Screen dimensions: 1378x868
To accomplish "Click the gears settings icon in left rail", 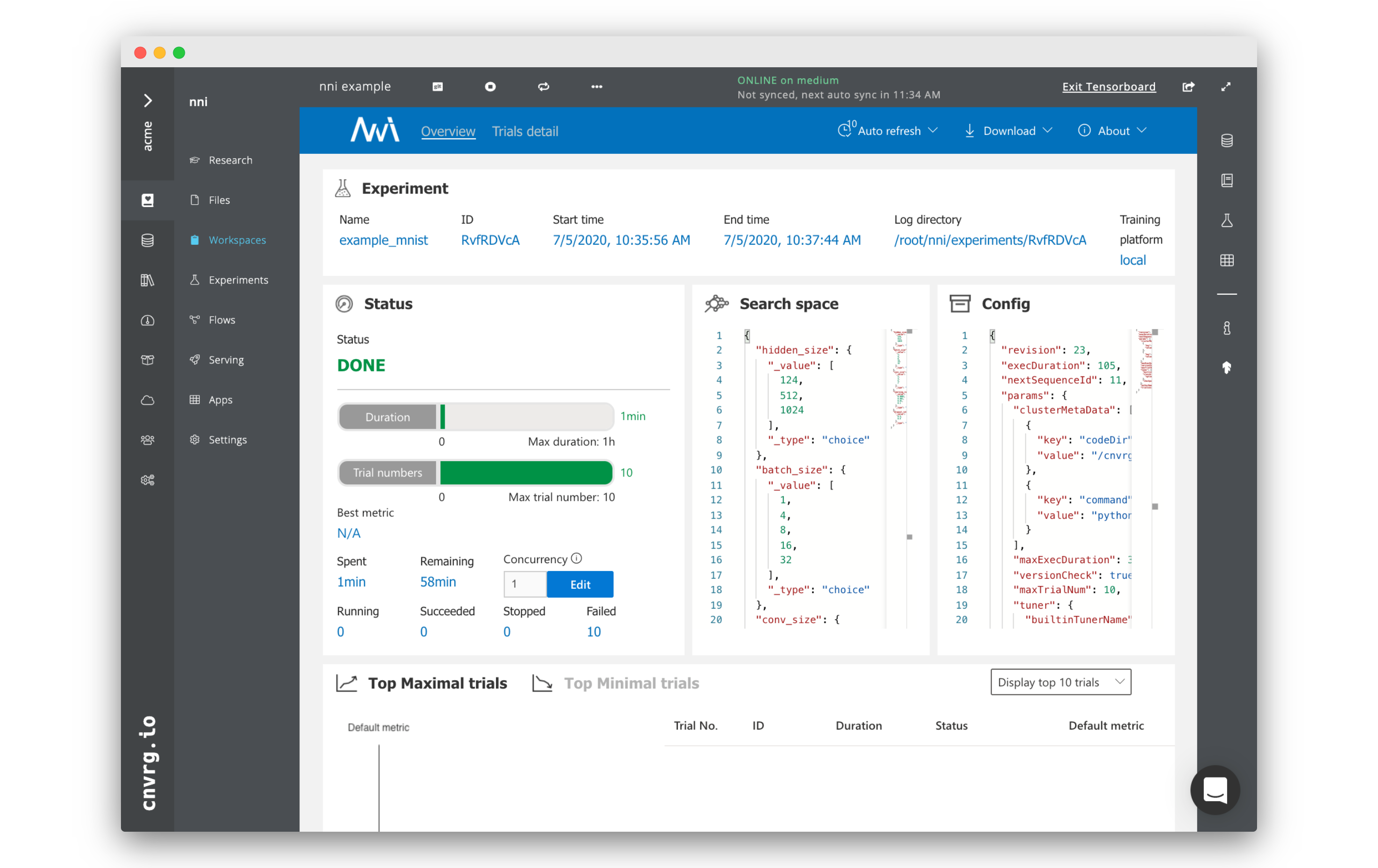I will click(x=148, y=480).
